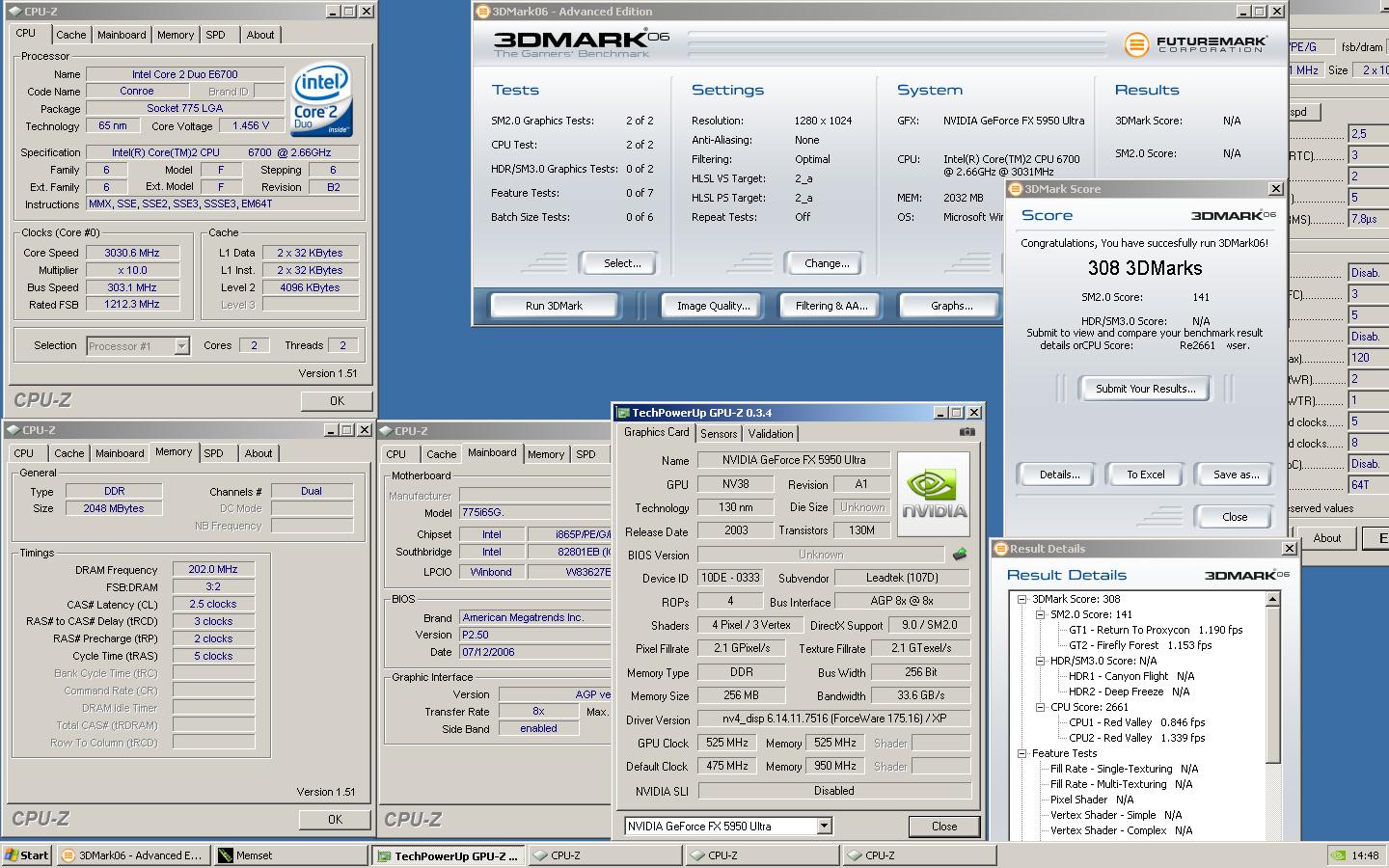Viewport: 1389px width, 868px height.
Task: Open SPD tab in CPU-Z CPU window
Action: (215, 35)
